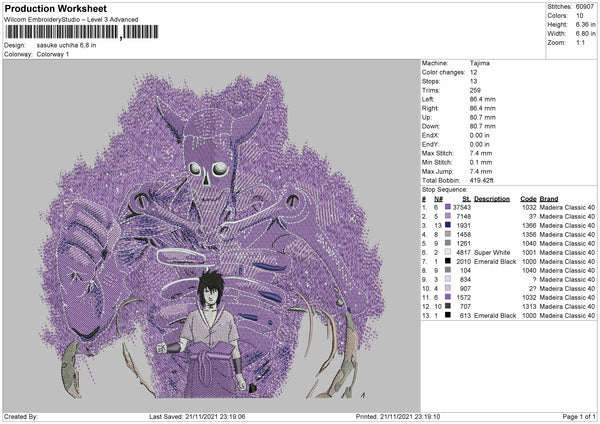
Task: Click the 'EndX:' label
Action: click(430, 135)
